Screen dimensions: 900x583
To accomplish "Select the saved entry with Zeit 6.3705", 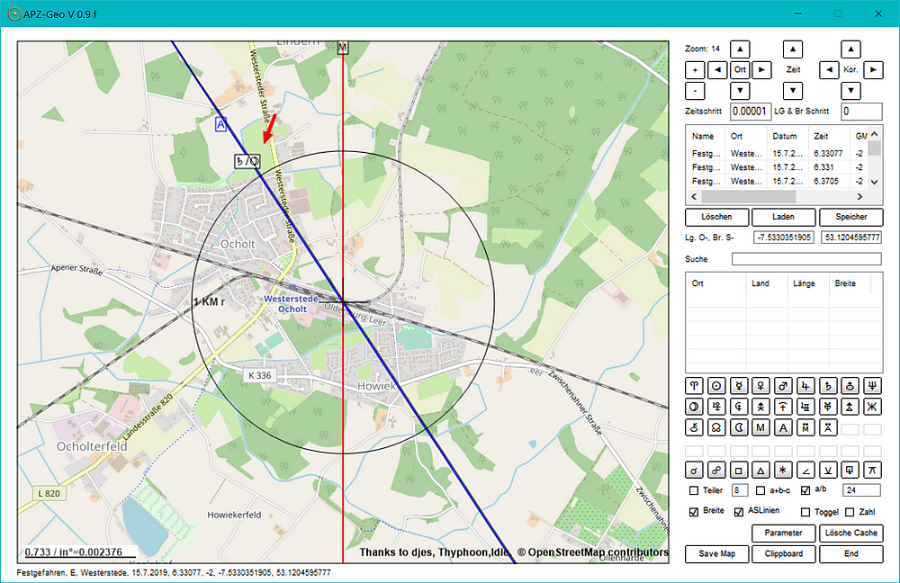I will (779, 181).
